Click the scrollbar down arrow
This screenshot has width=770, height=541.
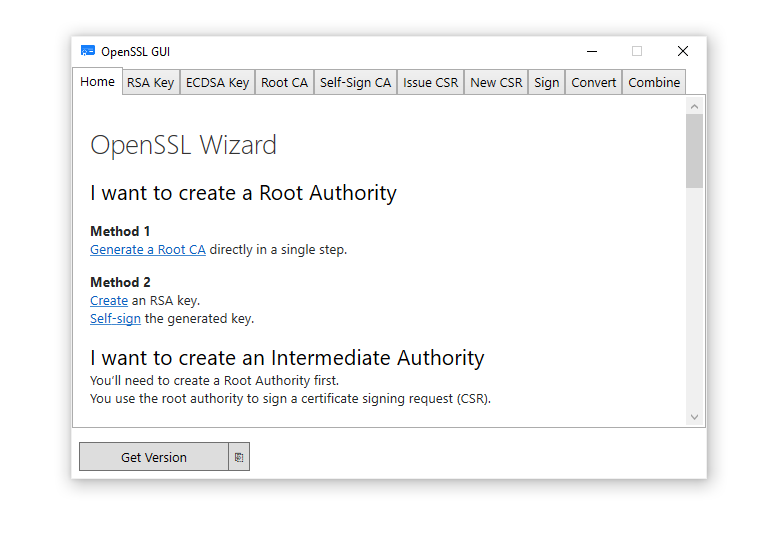coord(694,417)
